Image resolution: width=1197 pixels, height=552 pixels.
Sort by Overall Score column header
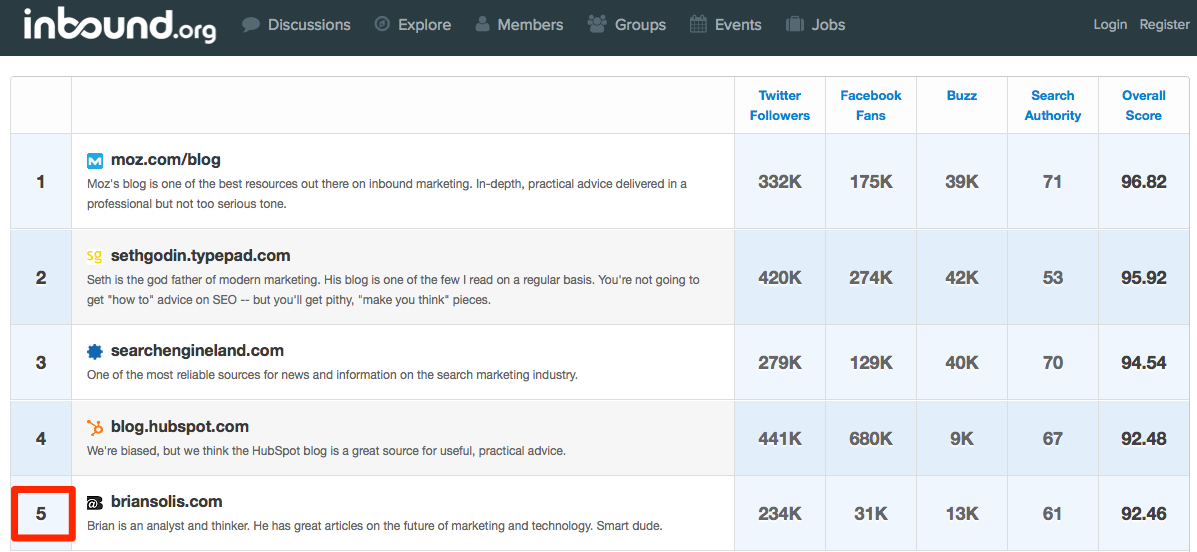(1144, 105)
